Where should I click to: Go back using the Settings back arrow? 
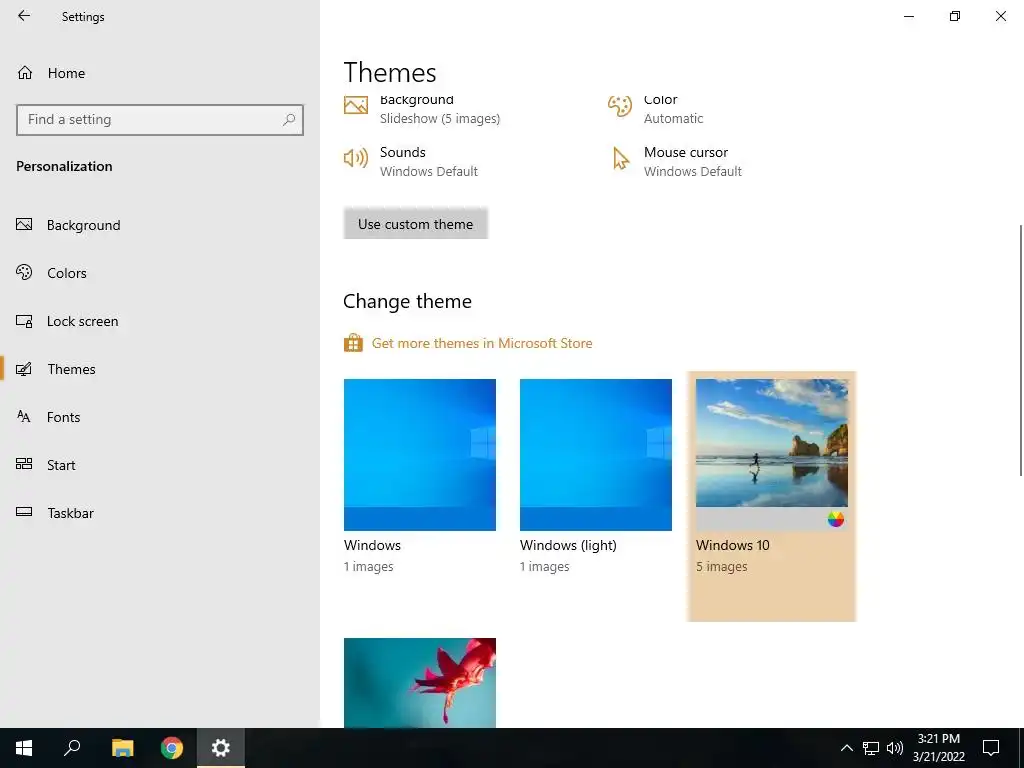click(x=24, y=16)
